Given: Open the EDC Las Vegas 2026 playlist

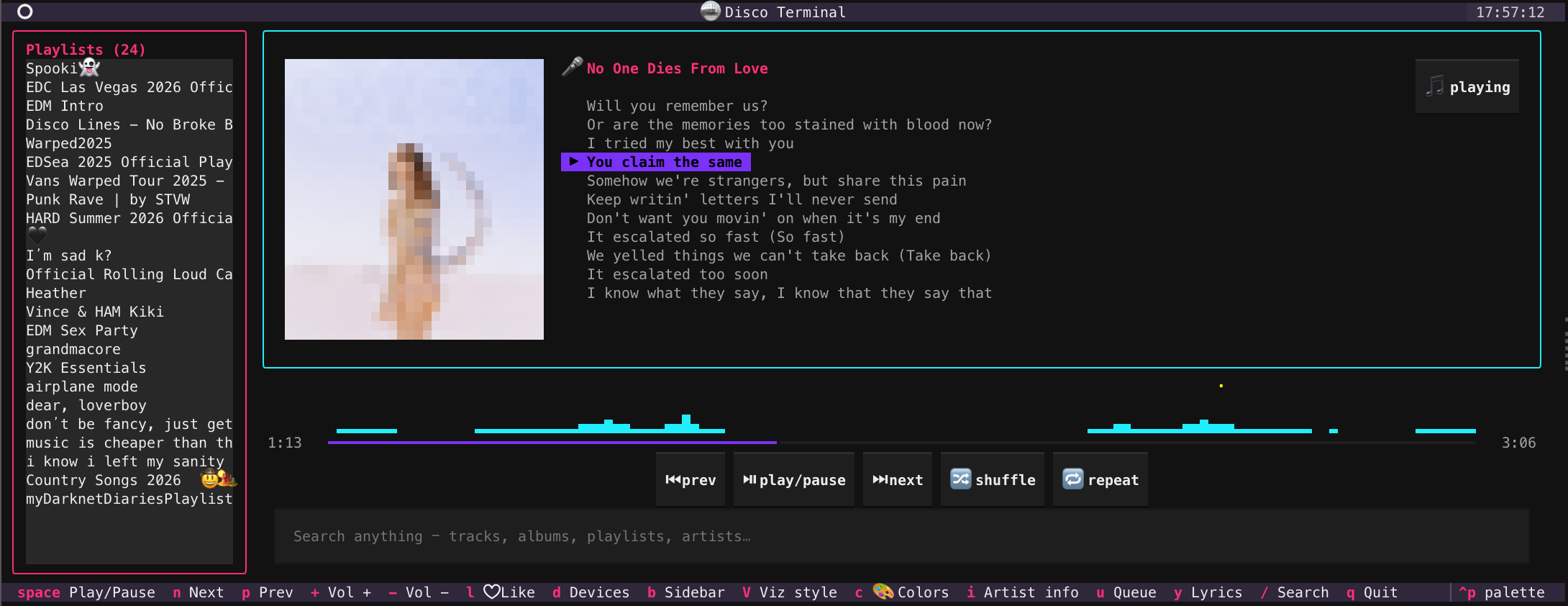Looking at the screenshot, I should click(x=129, y=87).
